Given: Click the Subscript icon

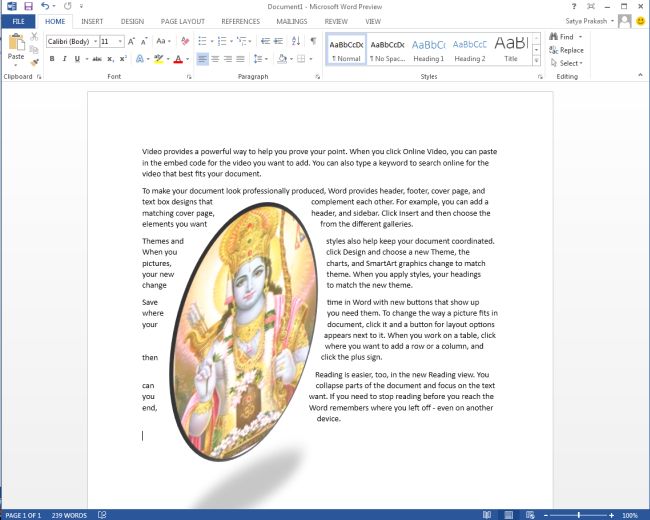Looking at the screenshot, I should (x=110, y=59).
